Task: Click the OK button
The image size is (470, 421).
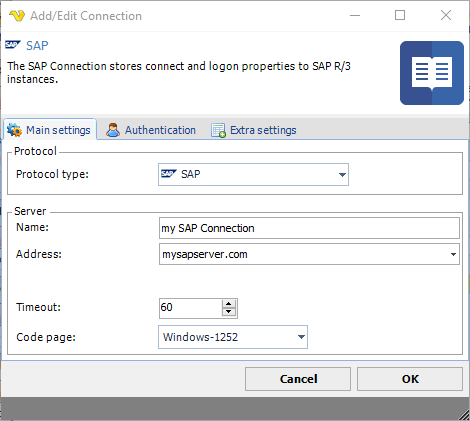Action: (x=410, y=379)
